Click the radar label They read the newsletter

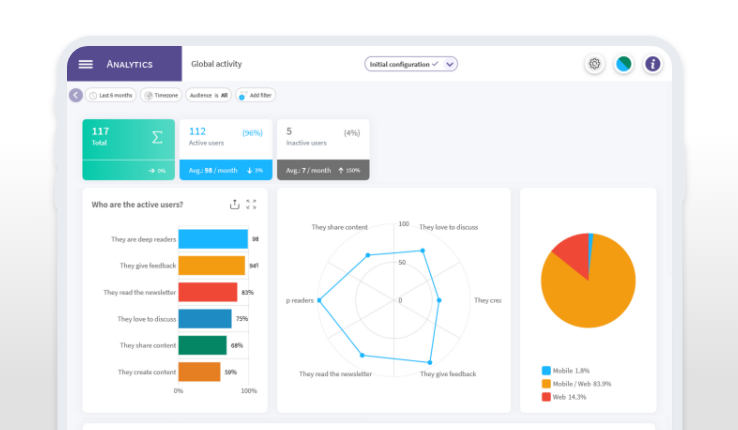click(x=336, y=374)
